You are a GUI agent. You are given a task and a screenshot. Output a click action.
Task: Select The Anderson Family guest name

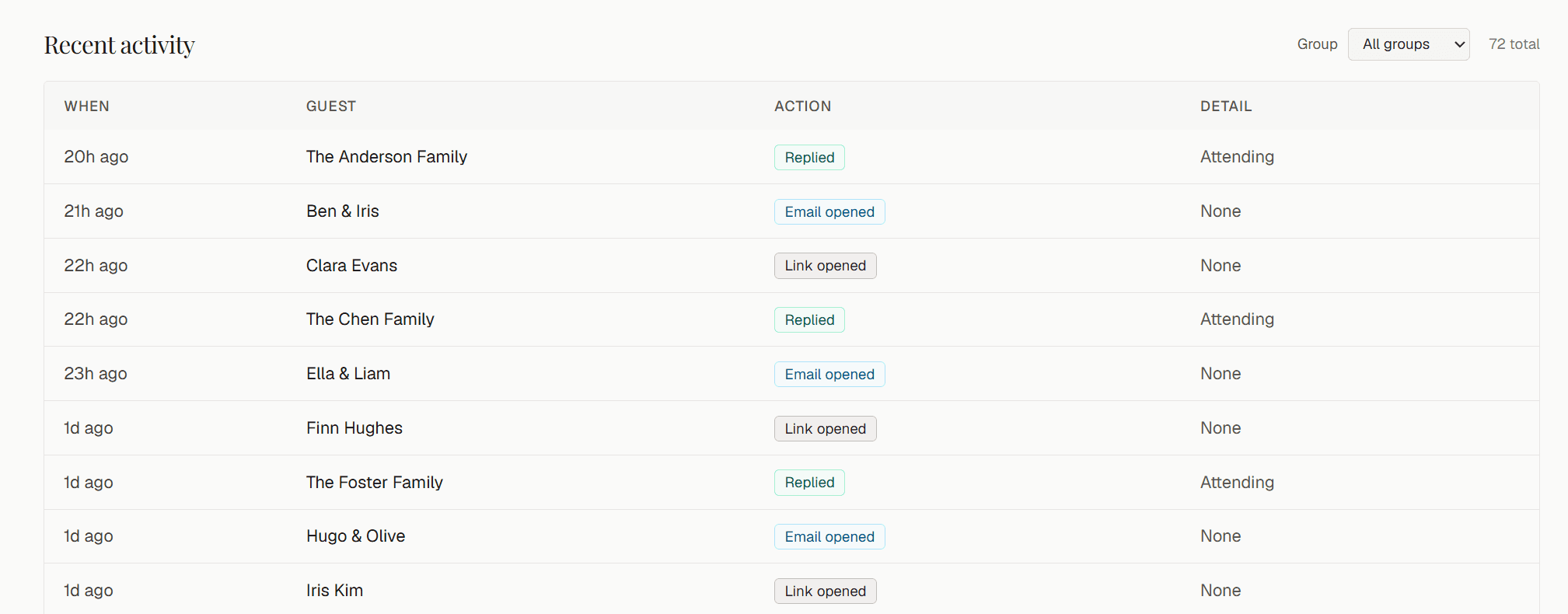(386, 157)
